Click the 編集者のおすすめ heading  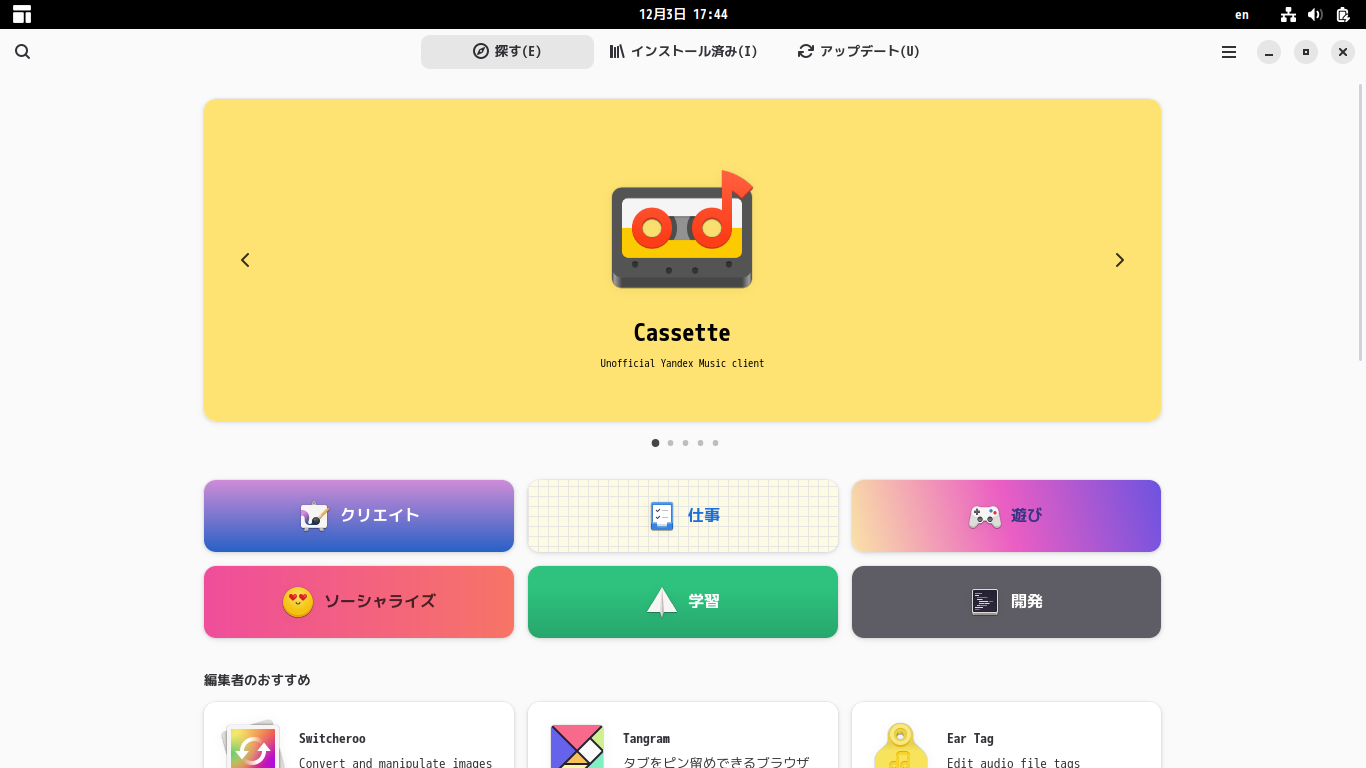coord(257,680)
